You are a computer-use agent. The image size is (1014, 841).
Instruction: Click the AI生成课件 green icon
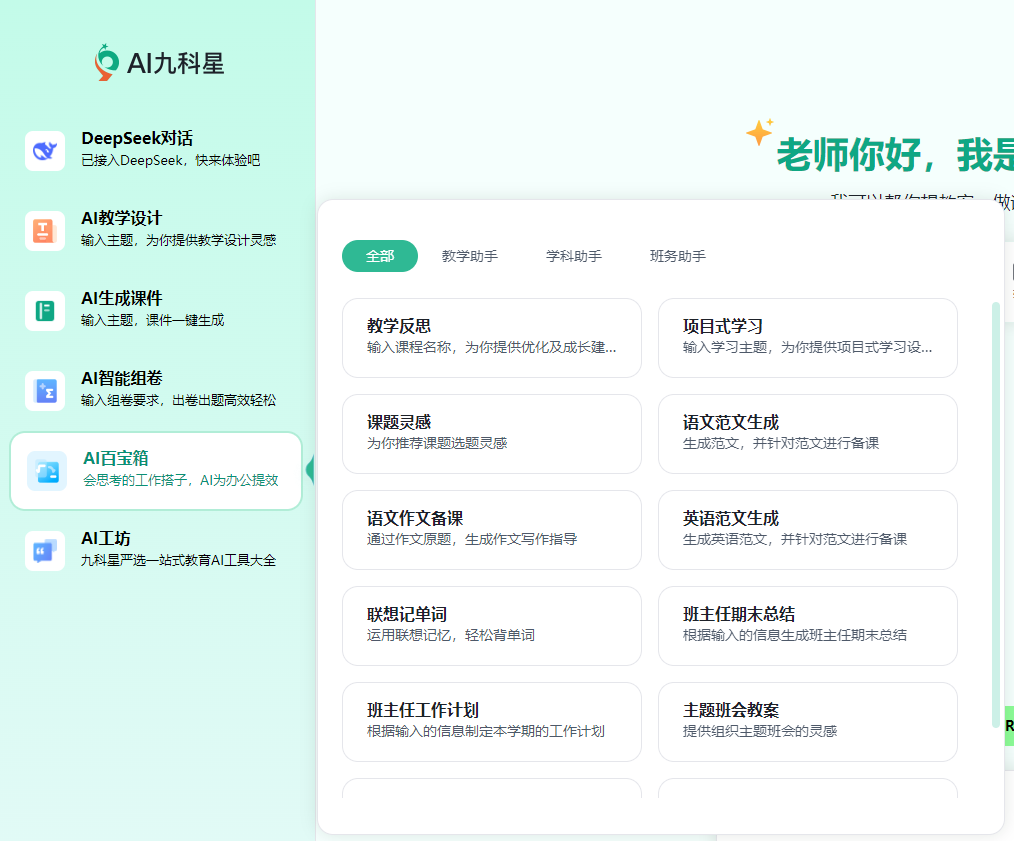[x=45, y=311]
